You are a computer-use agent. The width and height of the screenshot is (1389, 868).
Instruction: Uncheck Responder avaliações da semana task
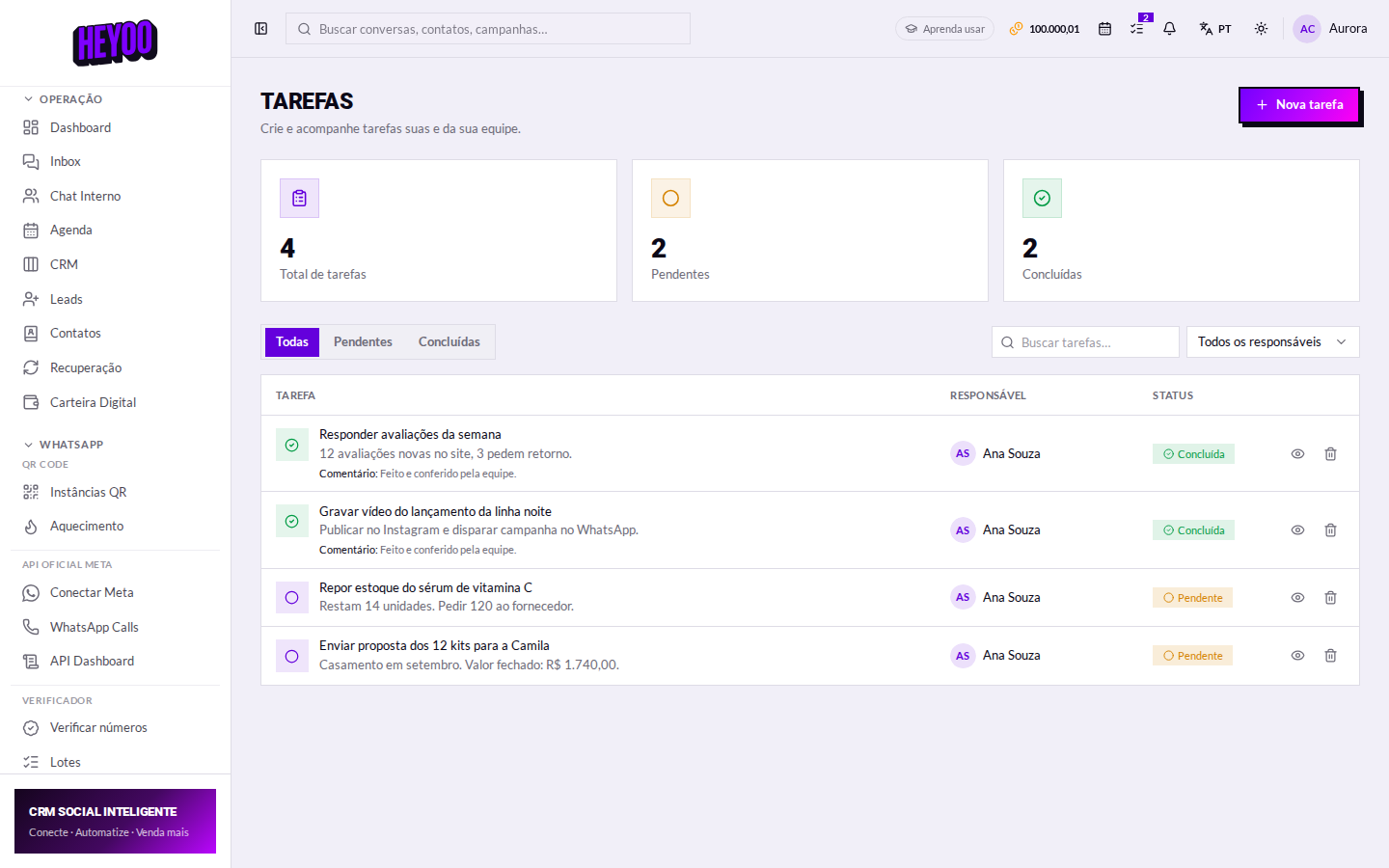(292, 446)
